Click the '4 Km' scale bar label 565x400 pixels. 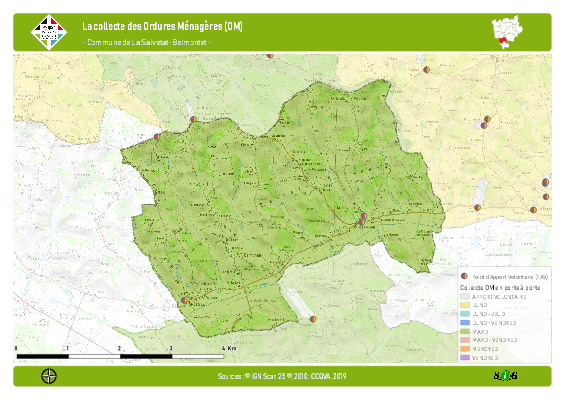pos(229,348)
